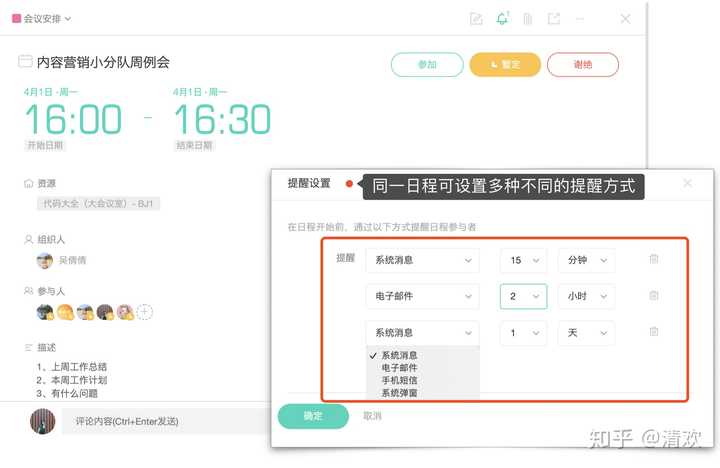This screenshot has height=468, width=720.
Task: Open the 电子邮件 method dropdown
Action: (422, 296)
